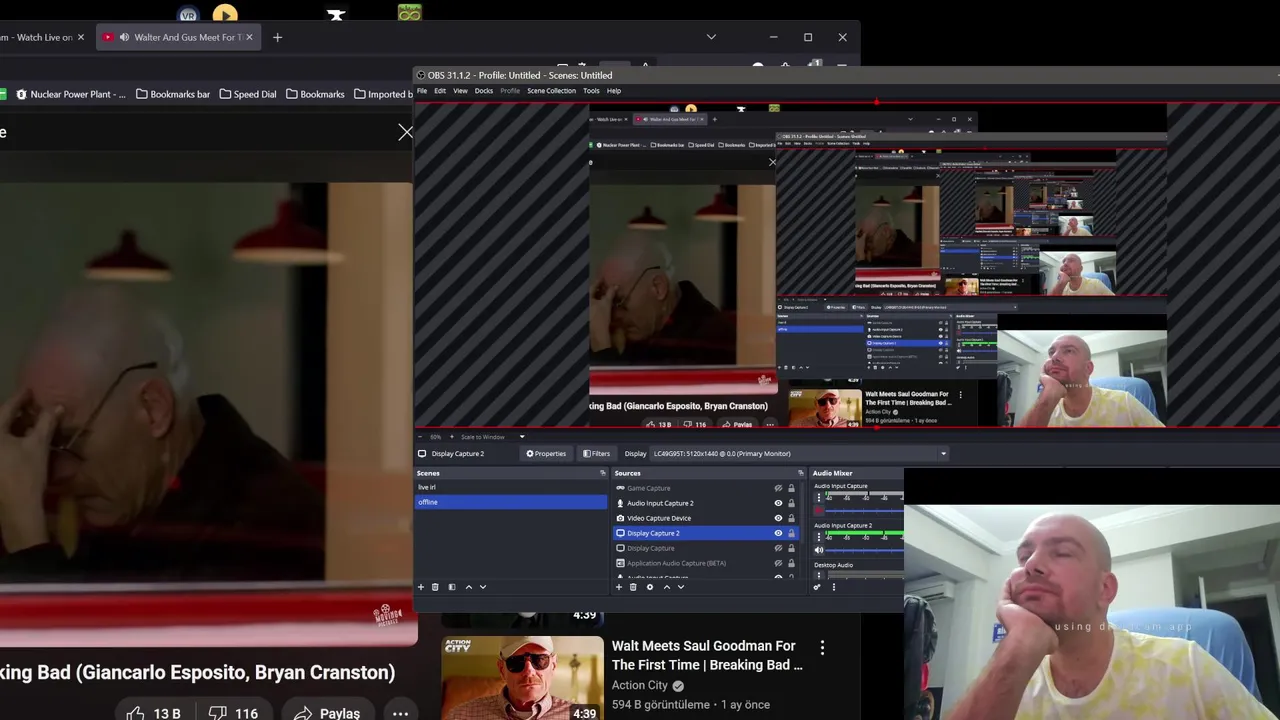Open Audio Input Capture 2 mixer options dots

tap(819, 537)
